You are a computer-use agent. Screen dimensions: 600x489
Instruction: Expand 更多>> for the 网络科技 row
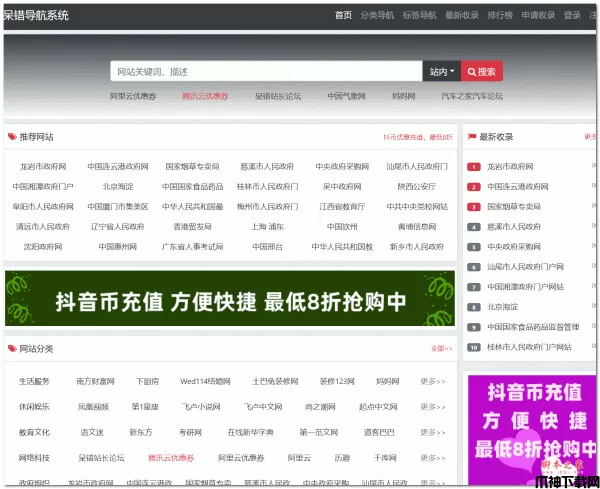433,458
